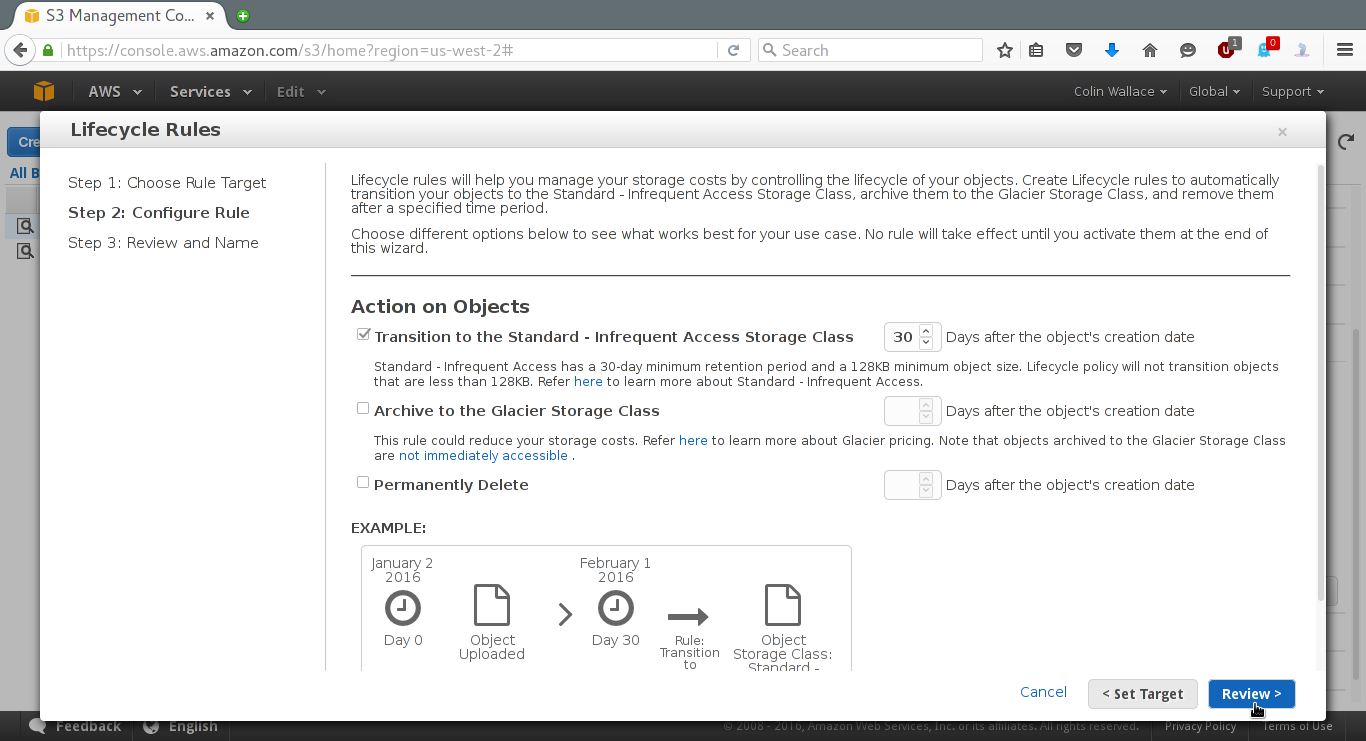Viewport: 1366px width, 741px height.
Task: Click the green SSL padlock icon
Action: [47, 50]
